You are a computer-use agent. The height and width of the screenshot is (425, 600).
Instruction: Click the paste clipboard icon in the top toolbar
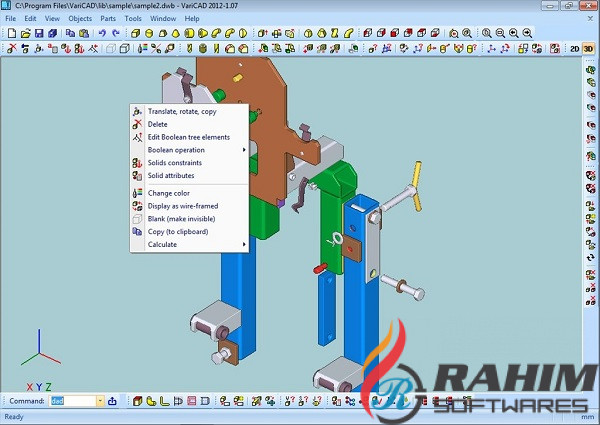pyautogui.click(x=84, y=33)
